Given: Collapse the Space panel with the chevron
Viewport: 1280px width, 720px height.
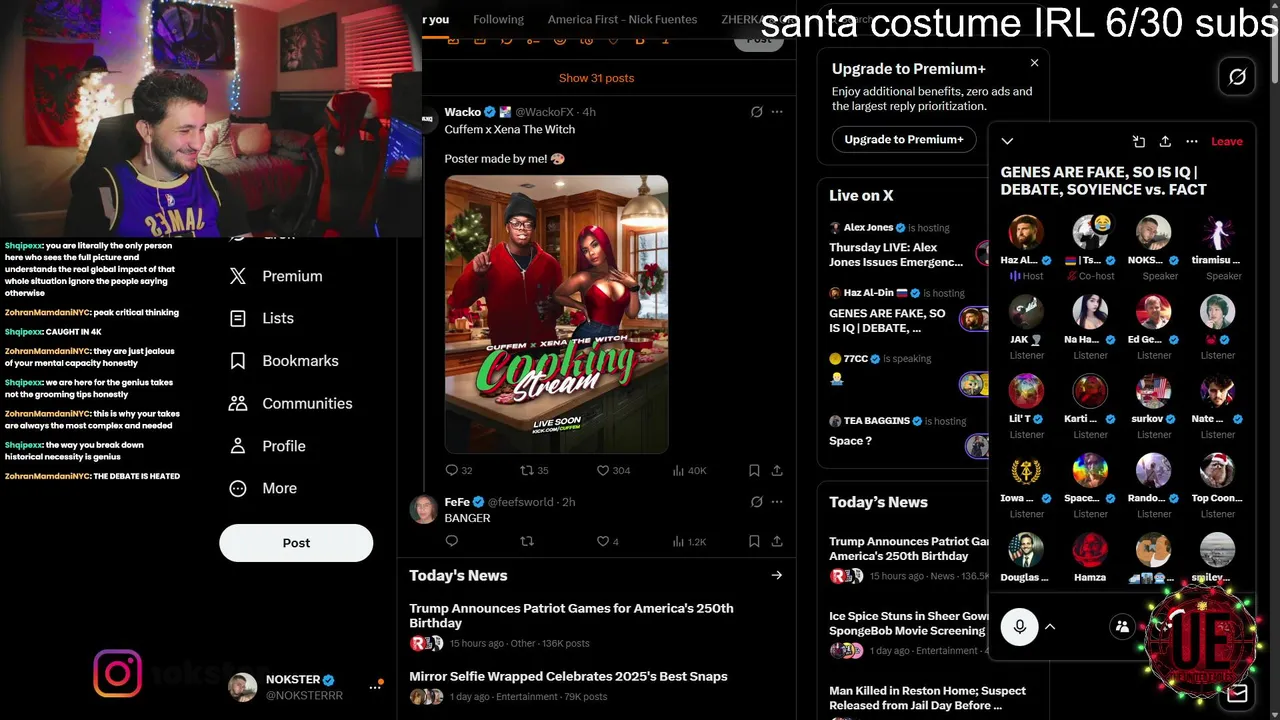Looking at the screenshot, I should (1007, 141).
